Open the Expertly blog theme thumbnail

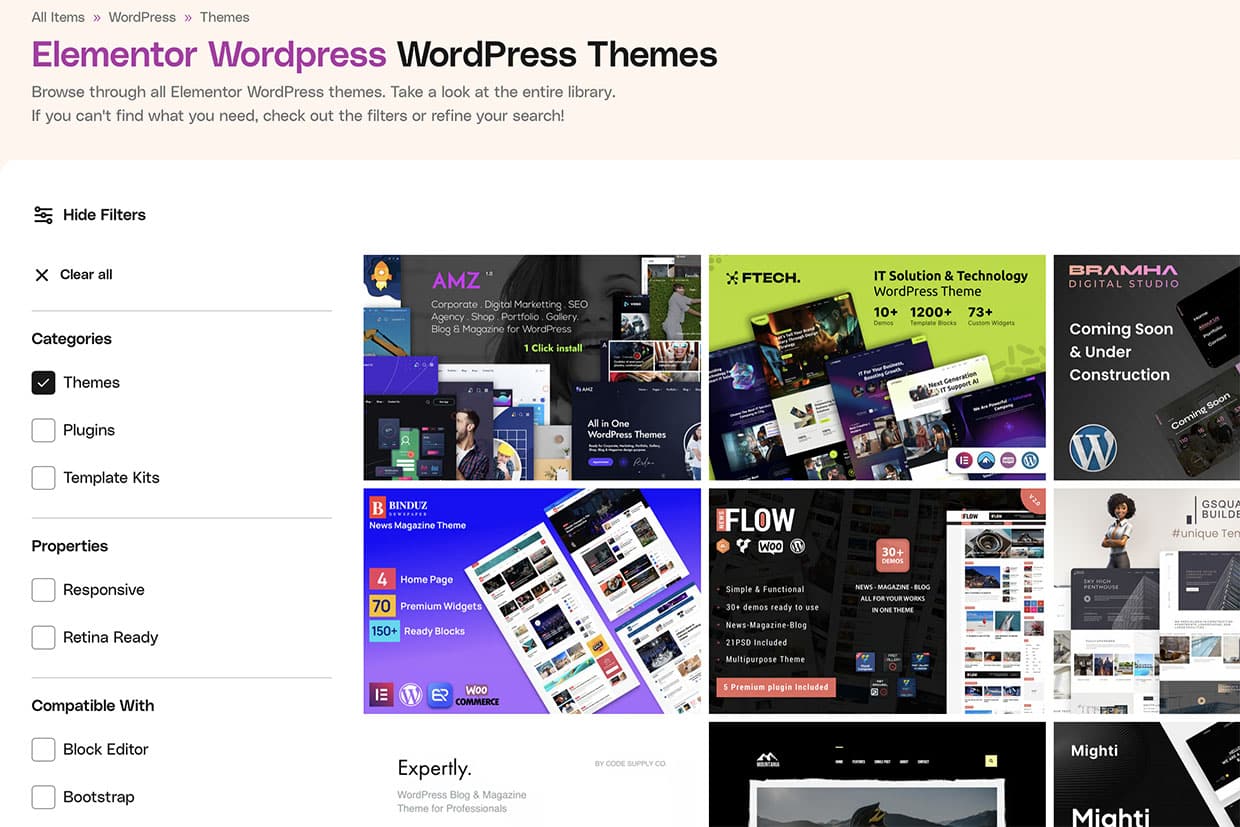click(x=532, y=775)
